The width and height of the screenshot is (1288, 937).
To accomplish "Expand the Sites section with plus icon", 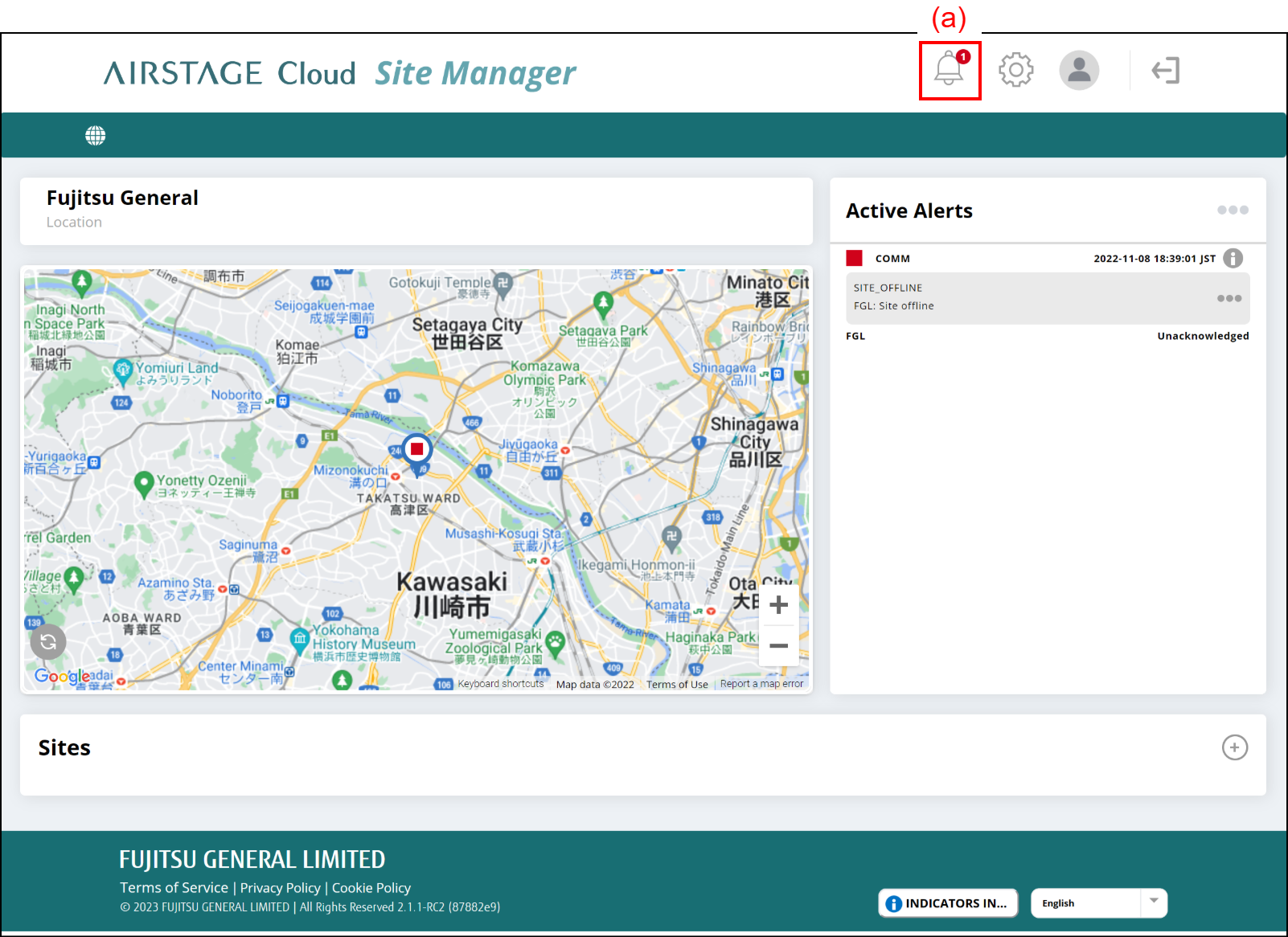I will 1234,747.
